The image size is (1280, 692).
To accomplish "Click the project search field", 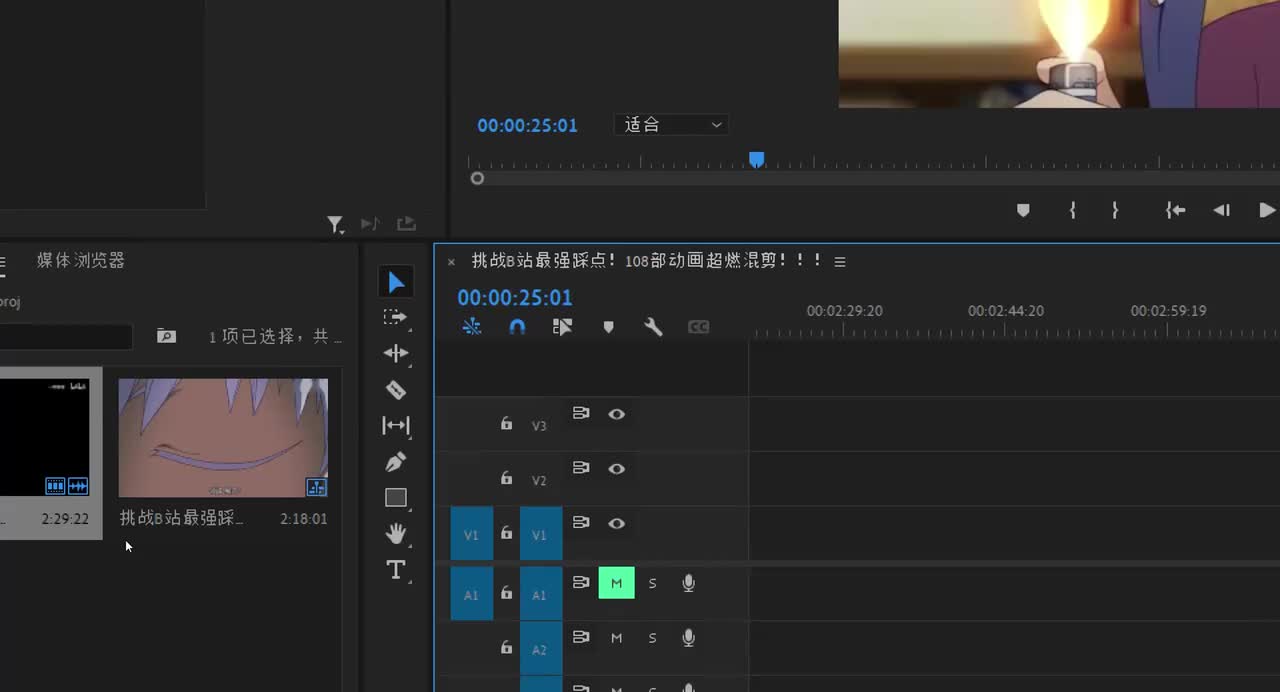I will pos(66,337).
